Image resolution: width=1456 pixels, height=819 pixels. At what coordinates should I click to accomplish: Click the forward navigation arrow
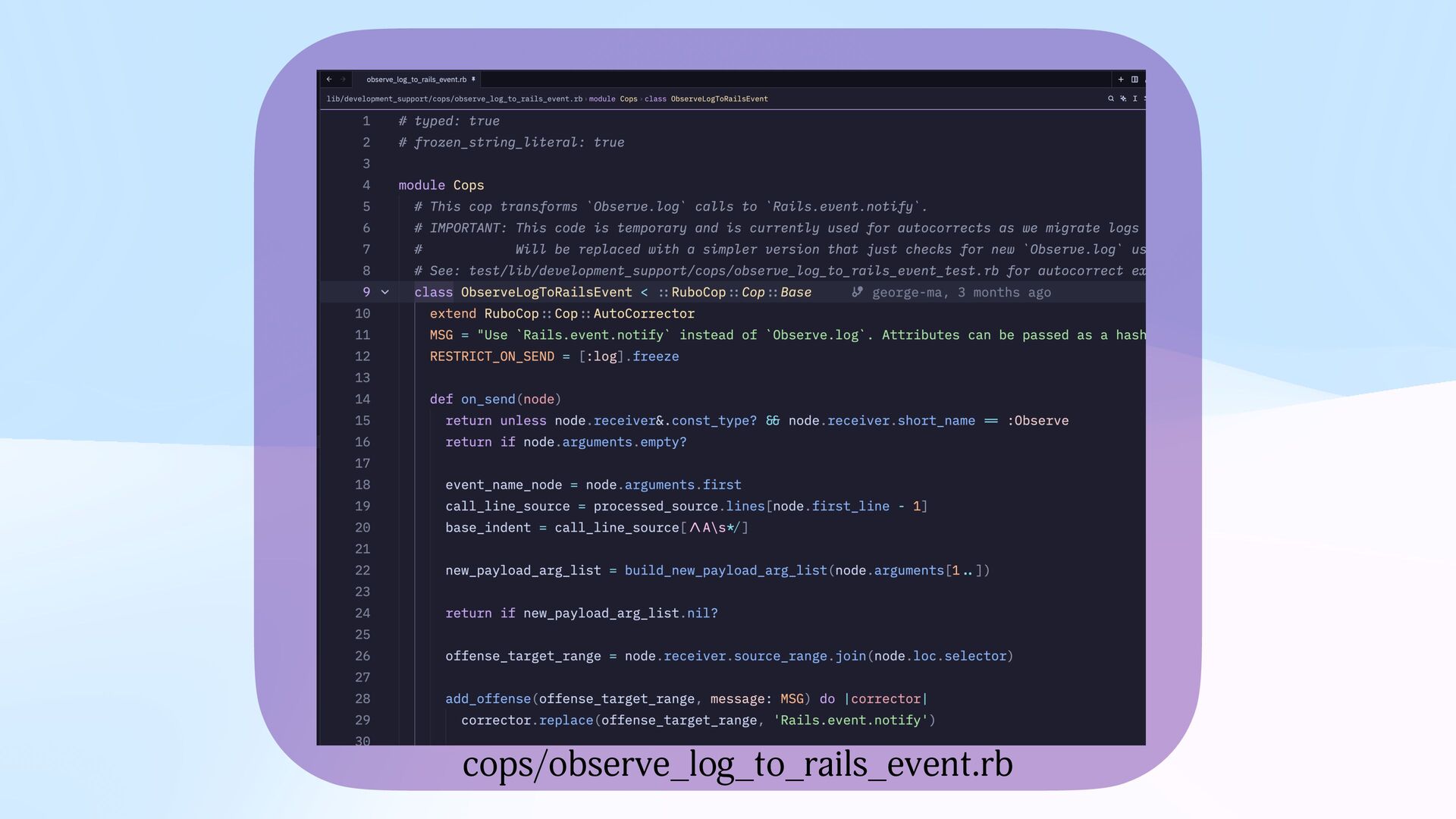[x=343, y=79]
